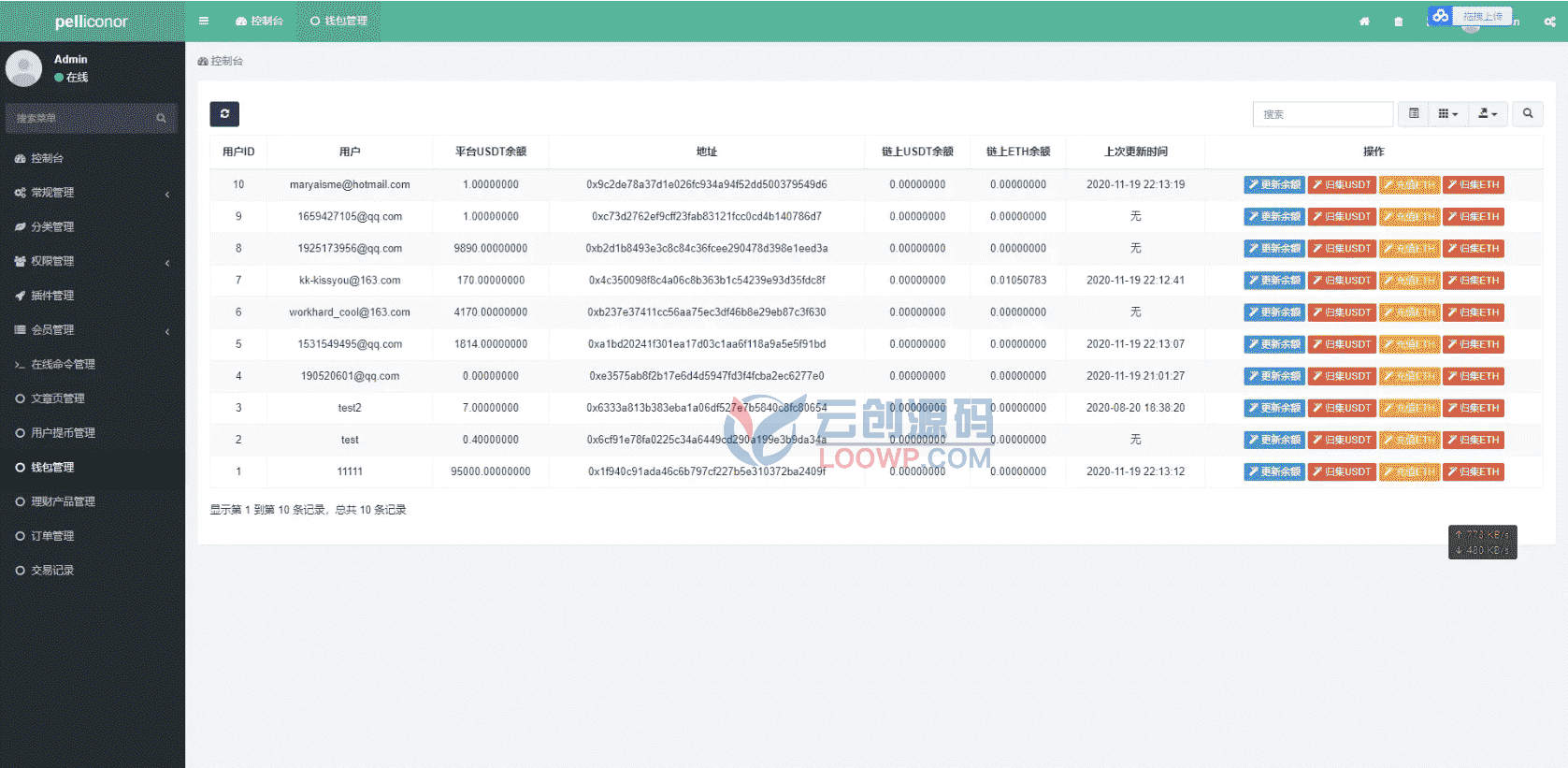
Task: Open 用户提币管理 in the sidebar
Action: click(x=92, y=432)
